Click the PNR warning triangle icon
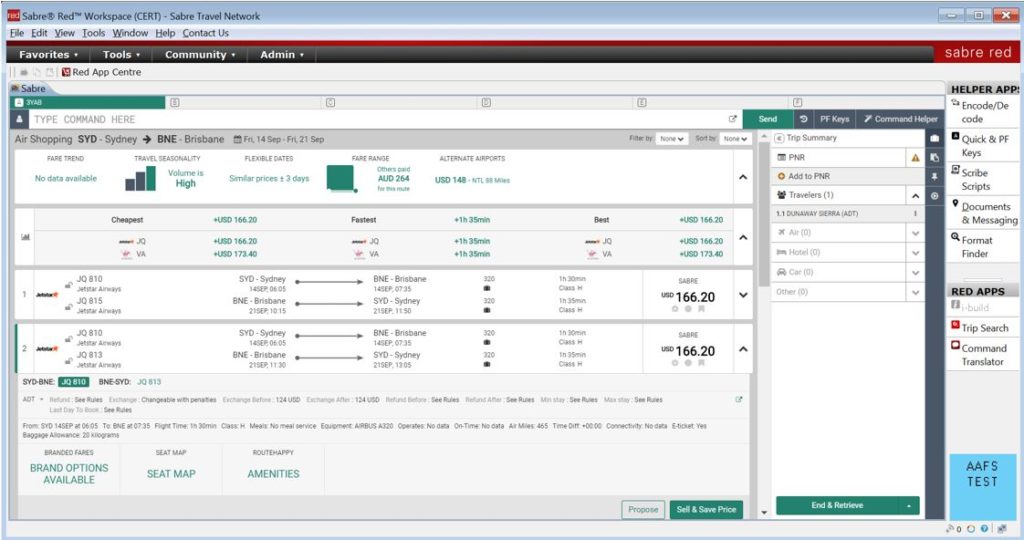 click(915, 158)
